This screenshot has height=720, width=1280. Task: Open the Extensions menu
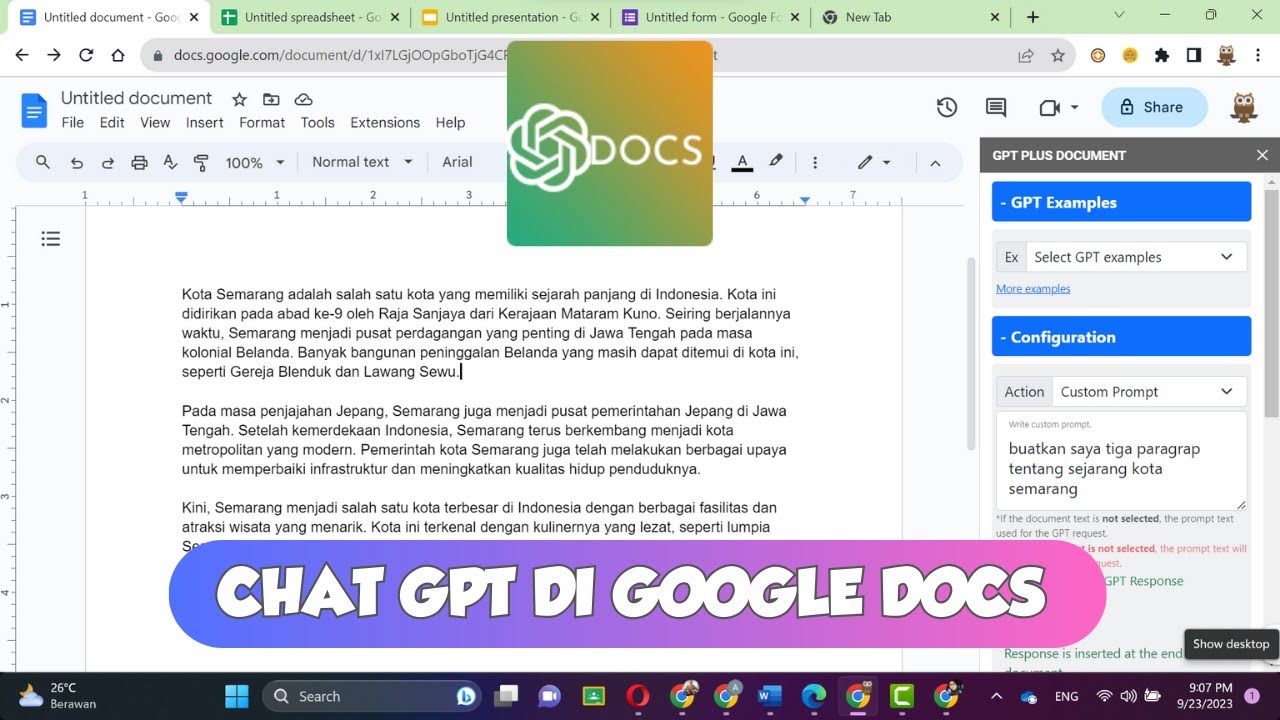point(385,122)
